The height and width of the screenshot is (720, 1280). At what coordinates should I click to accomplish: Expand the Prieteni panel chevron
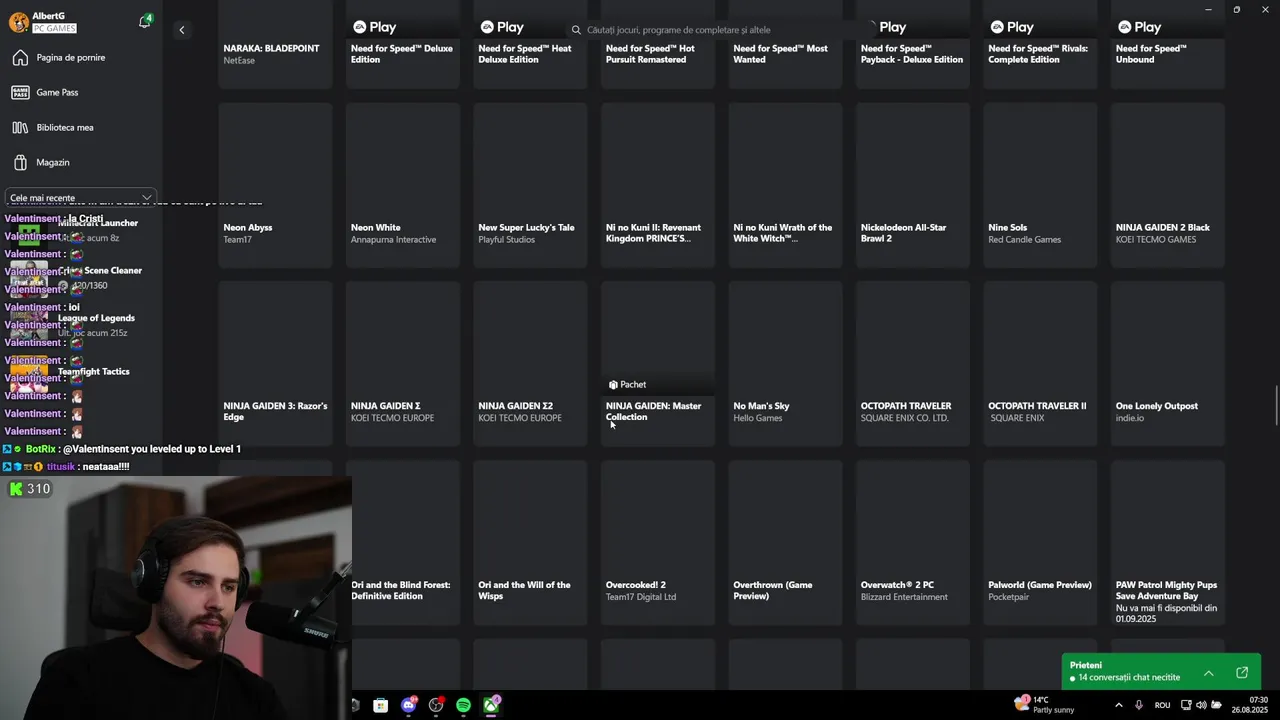[1208, 673]
